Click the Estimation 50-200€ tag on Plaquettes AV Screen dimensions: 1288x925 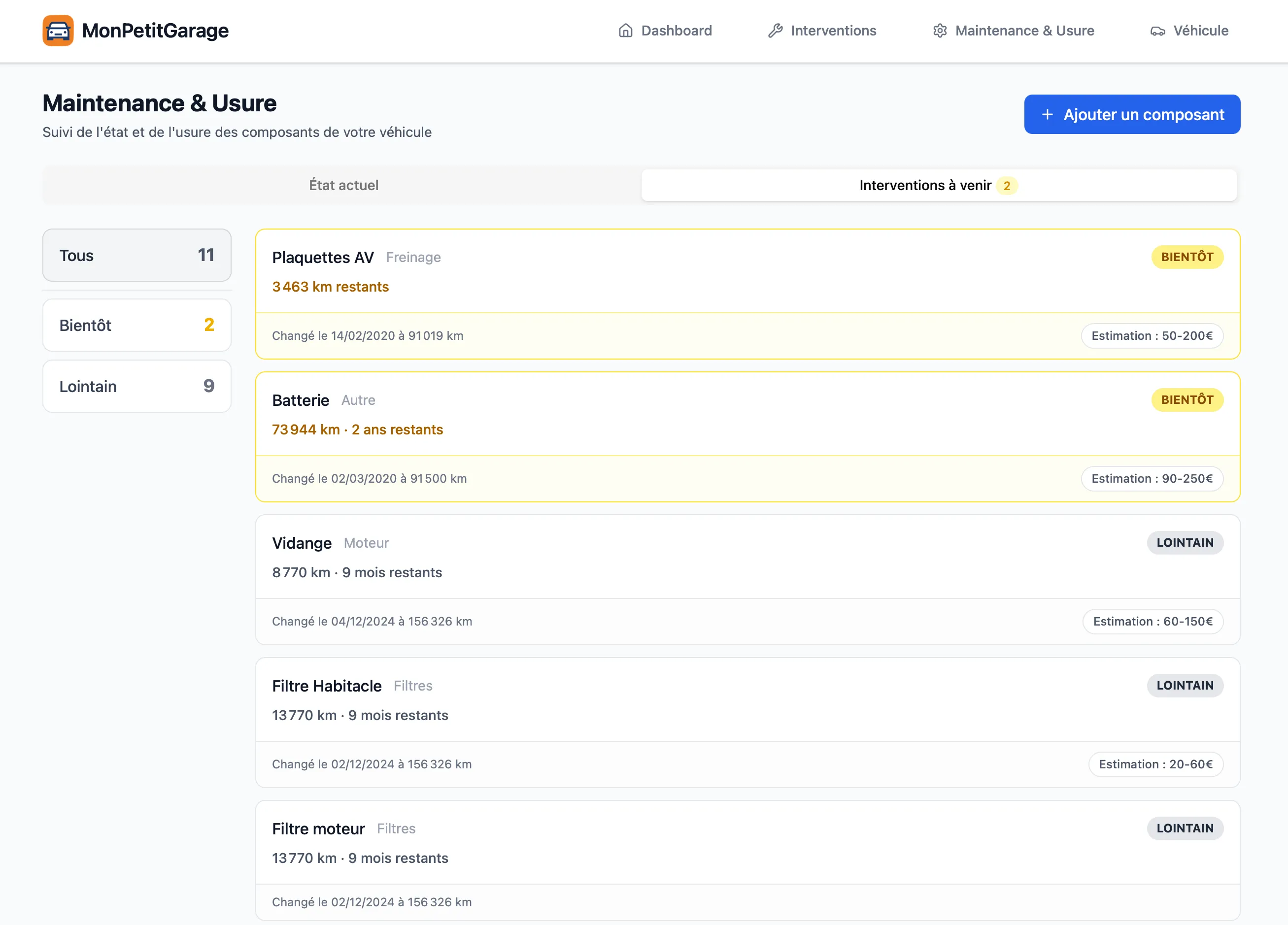1152,335
